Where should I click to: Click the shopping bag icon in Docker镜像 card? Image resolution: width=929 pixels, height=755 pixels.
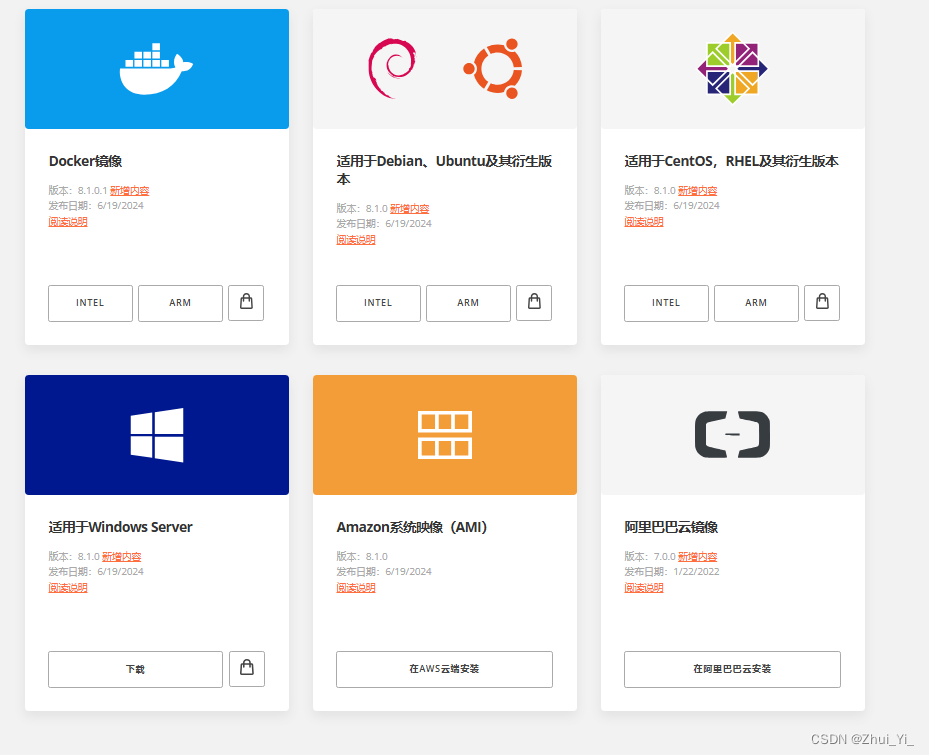(246, 303)
